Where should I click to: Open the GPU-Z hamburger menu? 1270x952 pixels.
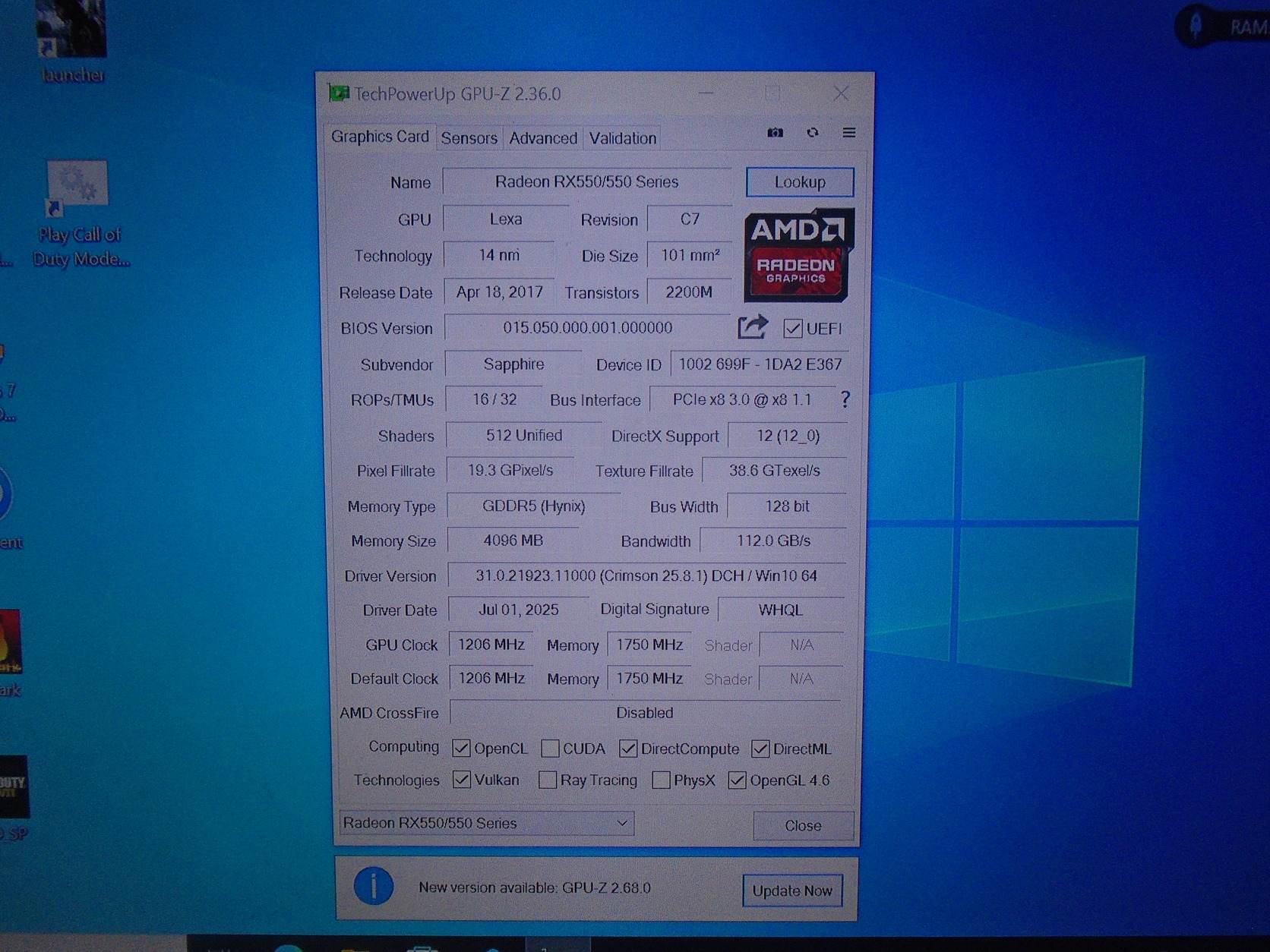849,133
